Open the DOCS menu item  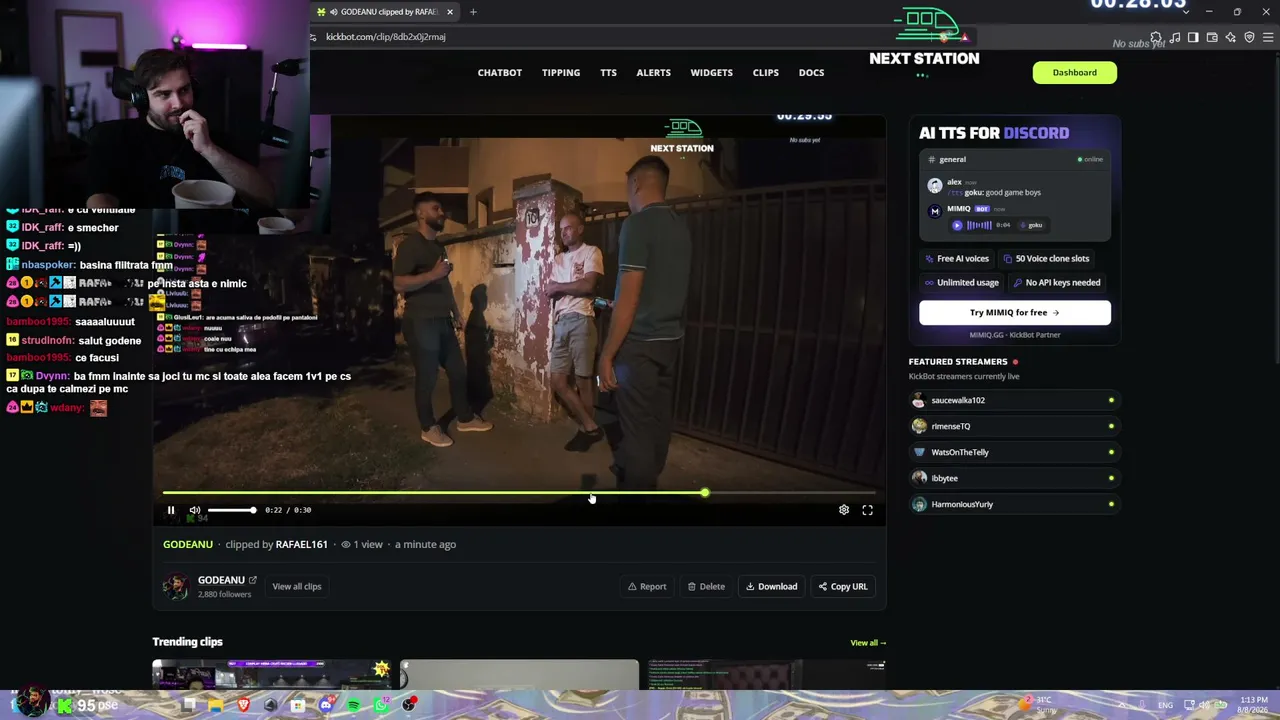[x=812, y=73]
